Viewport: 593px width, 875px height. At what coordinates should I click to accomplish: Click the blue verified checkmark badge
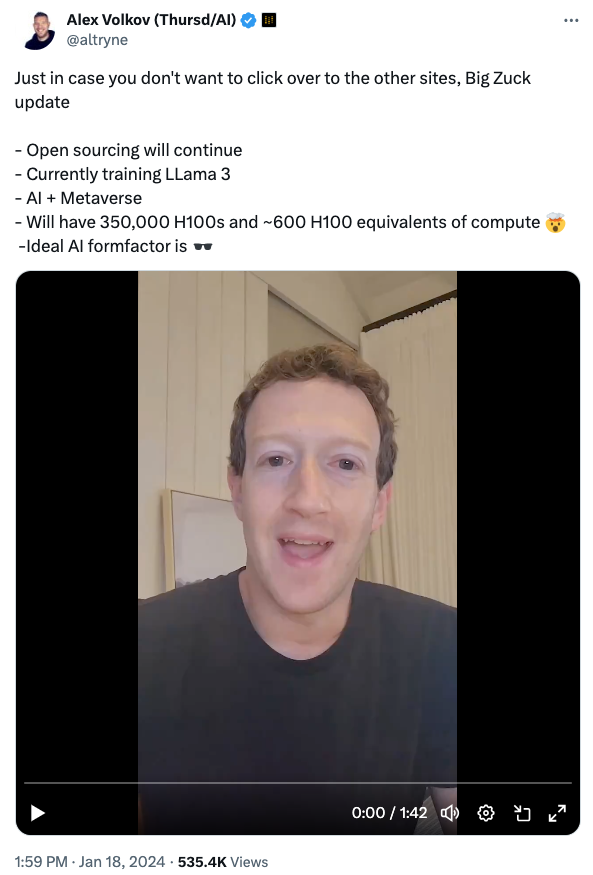tap(248, 20)
